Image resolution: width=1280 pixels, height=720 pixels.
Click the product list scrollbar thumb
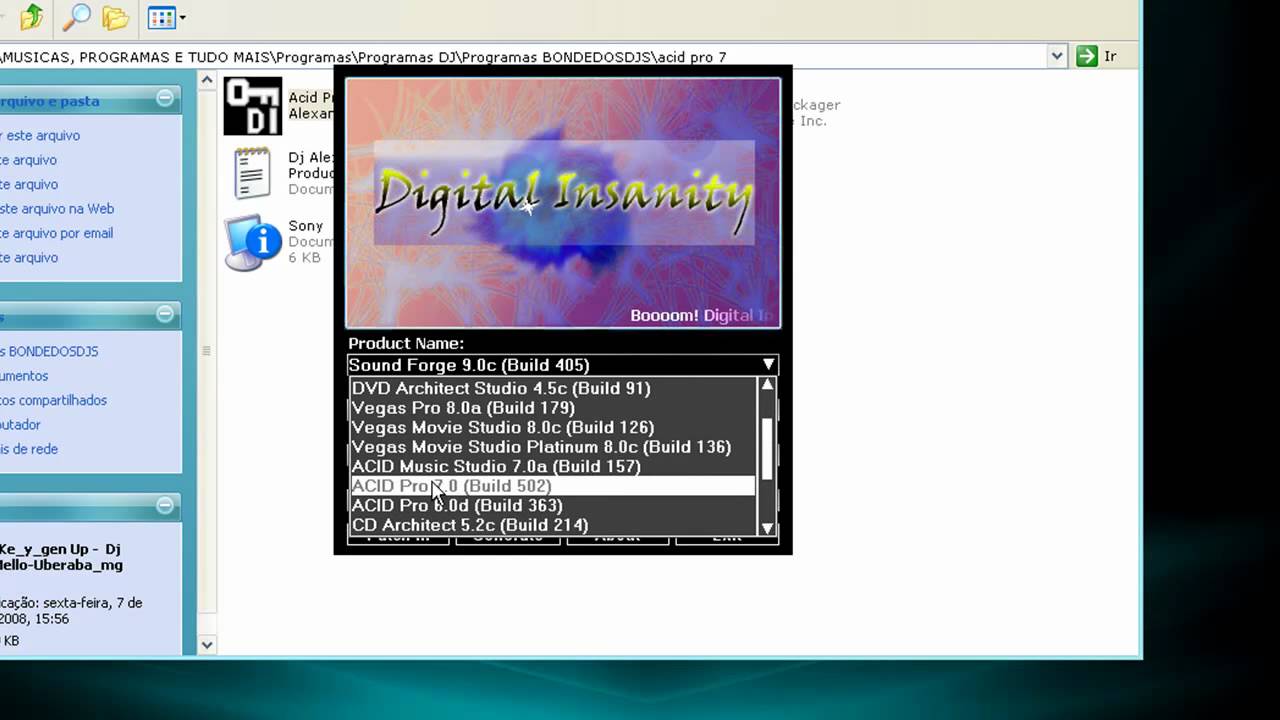pos(767,448)
